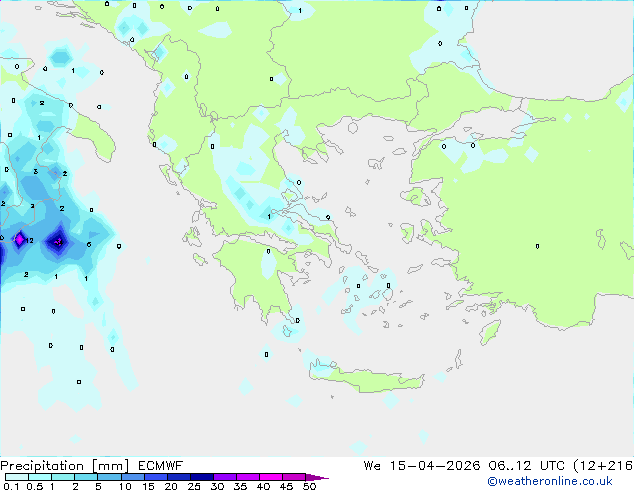The height and width of the screenshot is (490, 634).
Task: Click the dark purple precipitation maximum cell
Action: click(59, 242)
